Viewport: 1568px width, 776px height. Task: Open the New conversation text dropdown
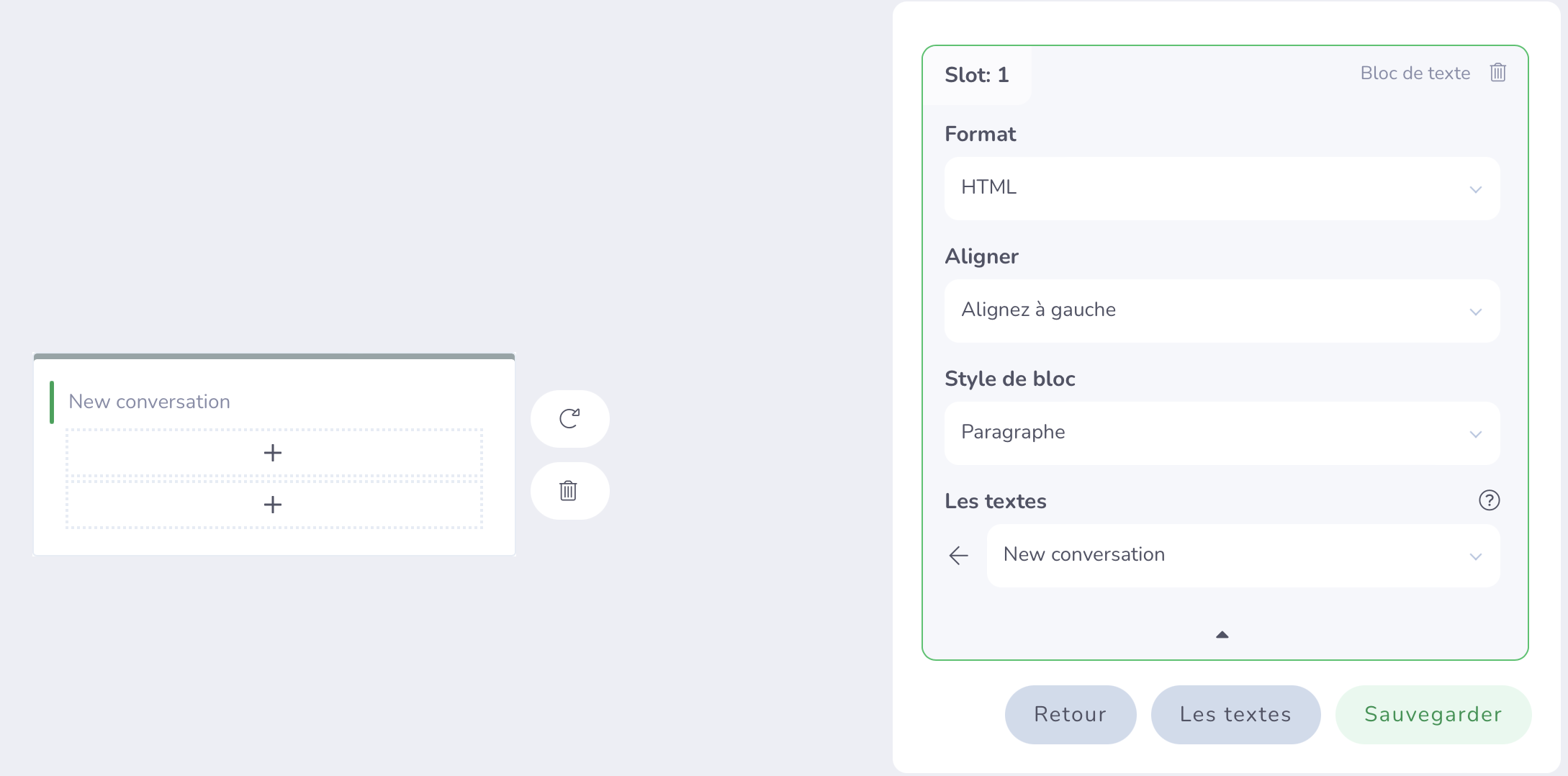point(1243,555)
